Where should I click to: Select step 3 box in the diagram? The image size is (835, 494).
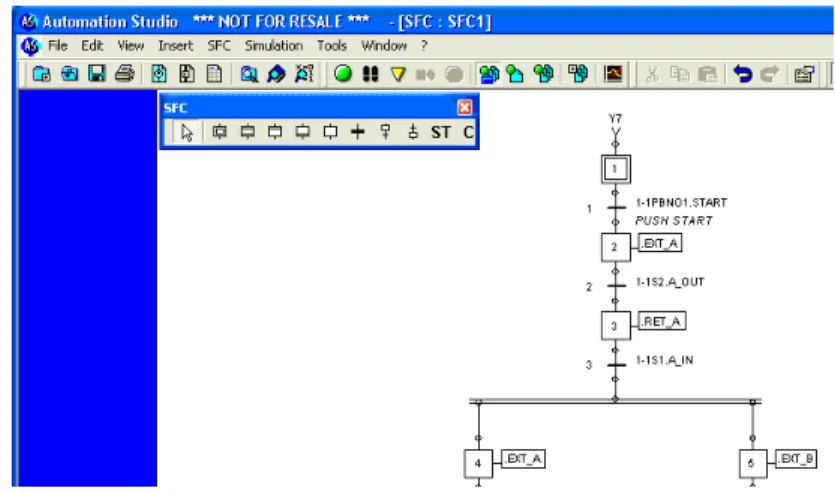[616, 325]
